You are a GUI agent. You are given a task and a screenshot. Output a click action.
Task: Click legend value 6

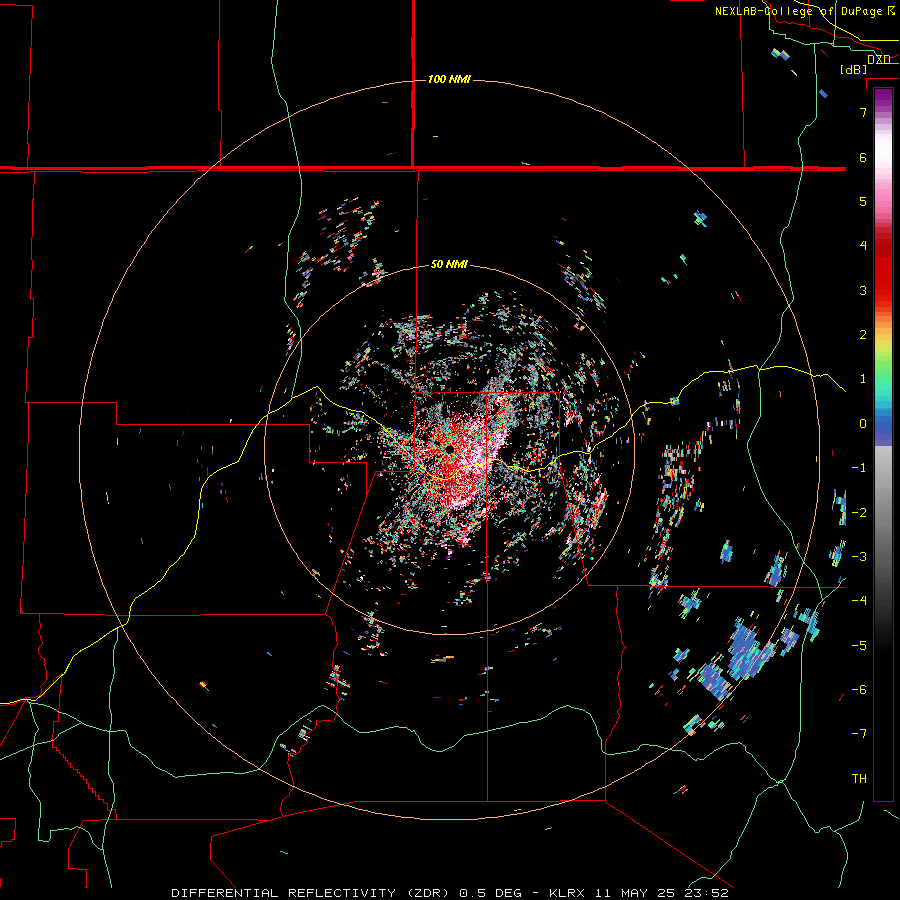coord(863,157)
